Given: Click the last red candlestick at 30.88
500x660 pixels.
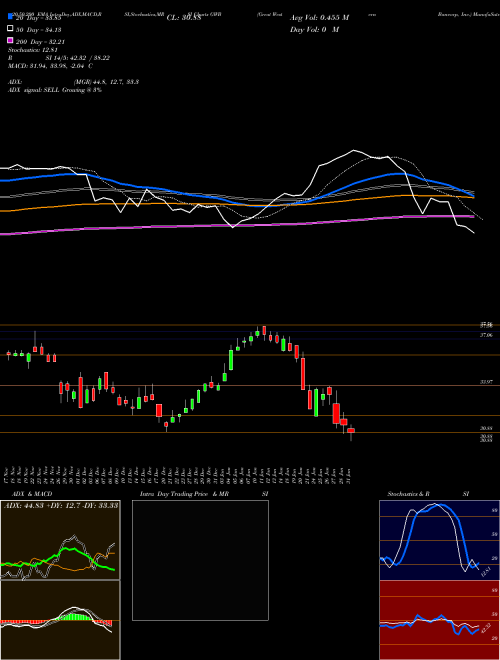Looking at the screenshot, I should tap(351, 431).
